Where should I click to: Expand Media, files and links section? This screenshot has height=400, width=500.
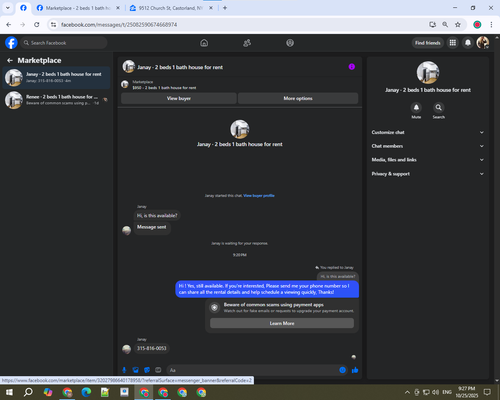(428, 160)
